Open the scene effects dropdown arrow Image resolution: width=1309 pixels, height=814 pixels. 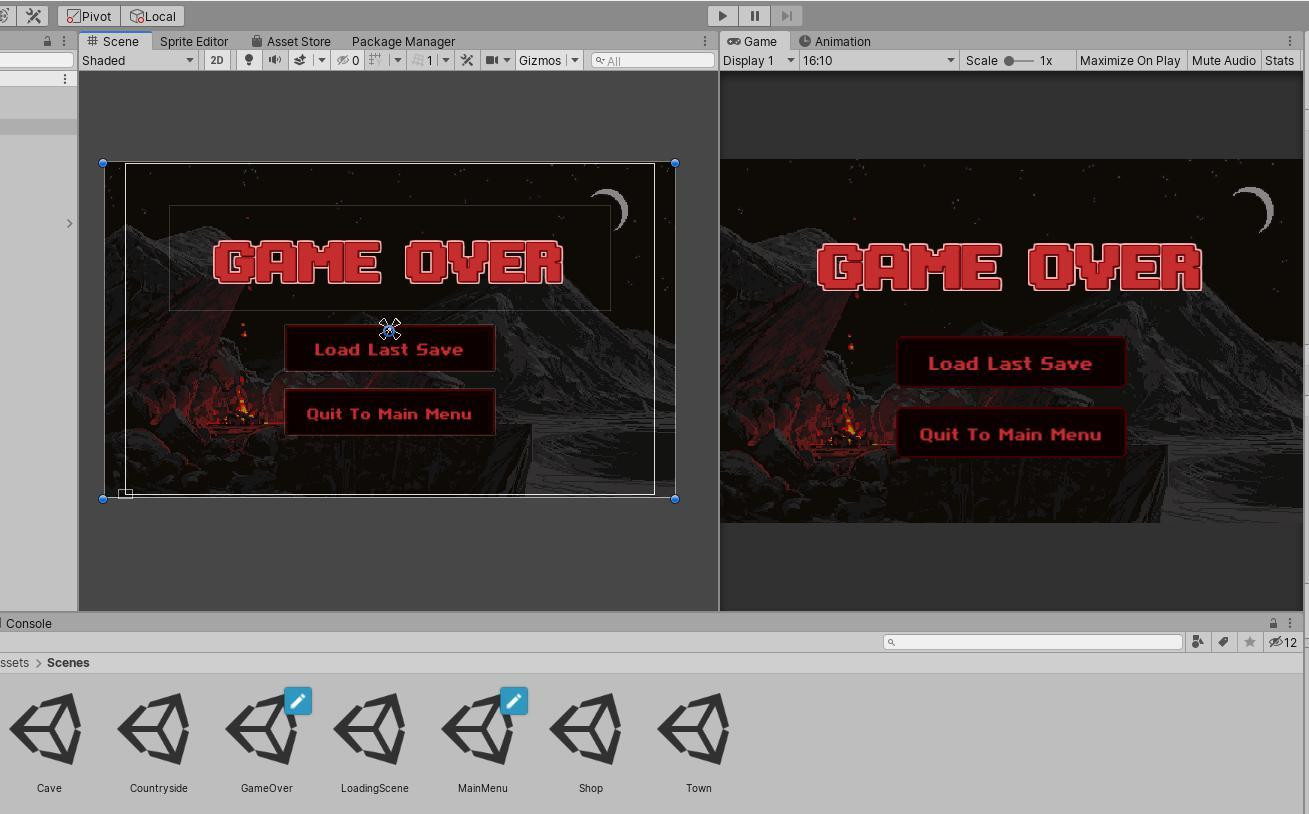(x=321, y=60)
